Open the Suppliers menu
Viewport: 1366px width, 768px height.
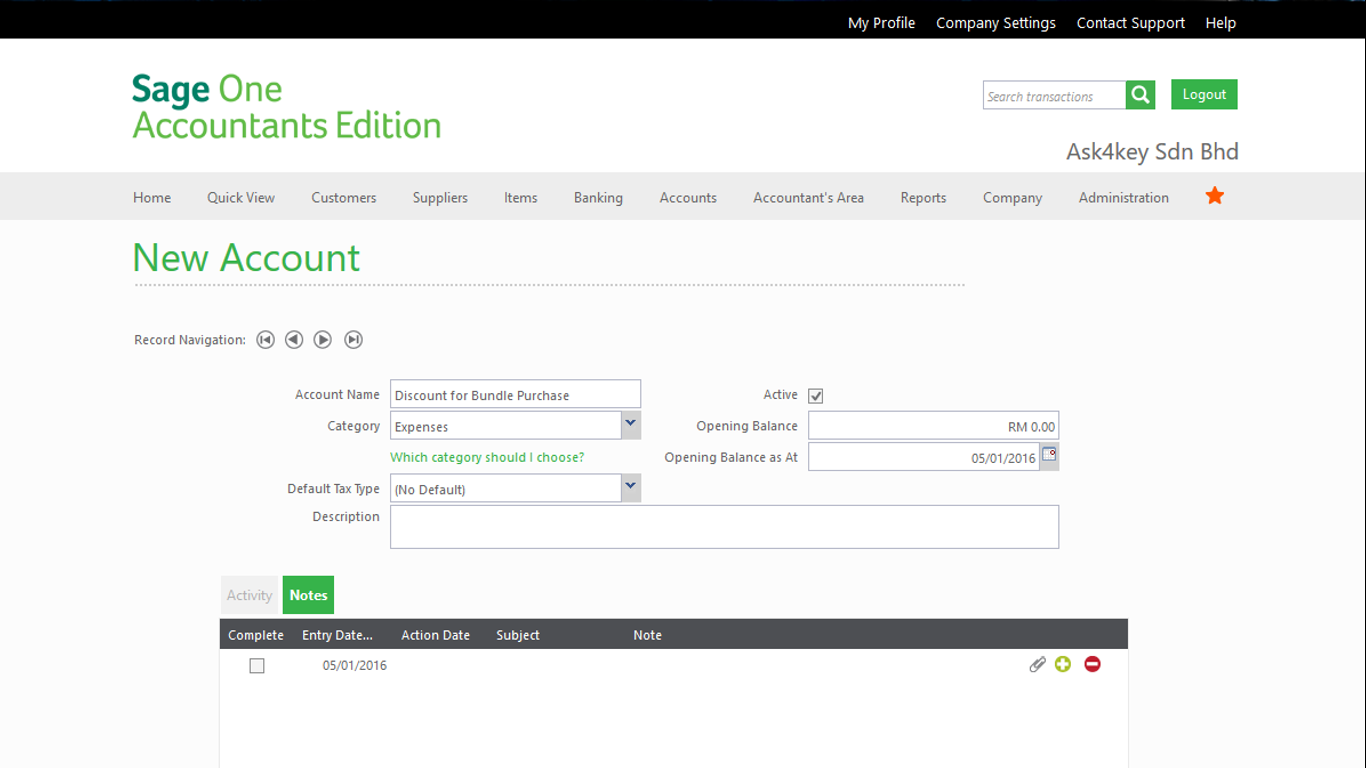coord(440,197)
